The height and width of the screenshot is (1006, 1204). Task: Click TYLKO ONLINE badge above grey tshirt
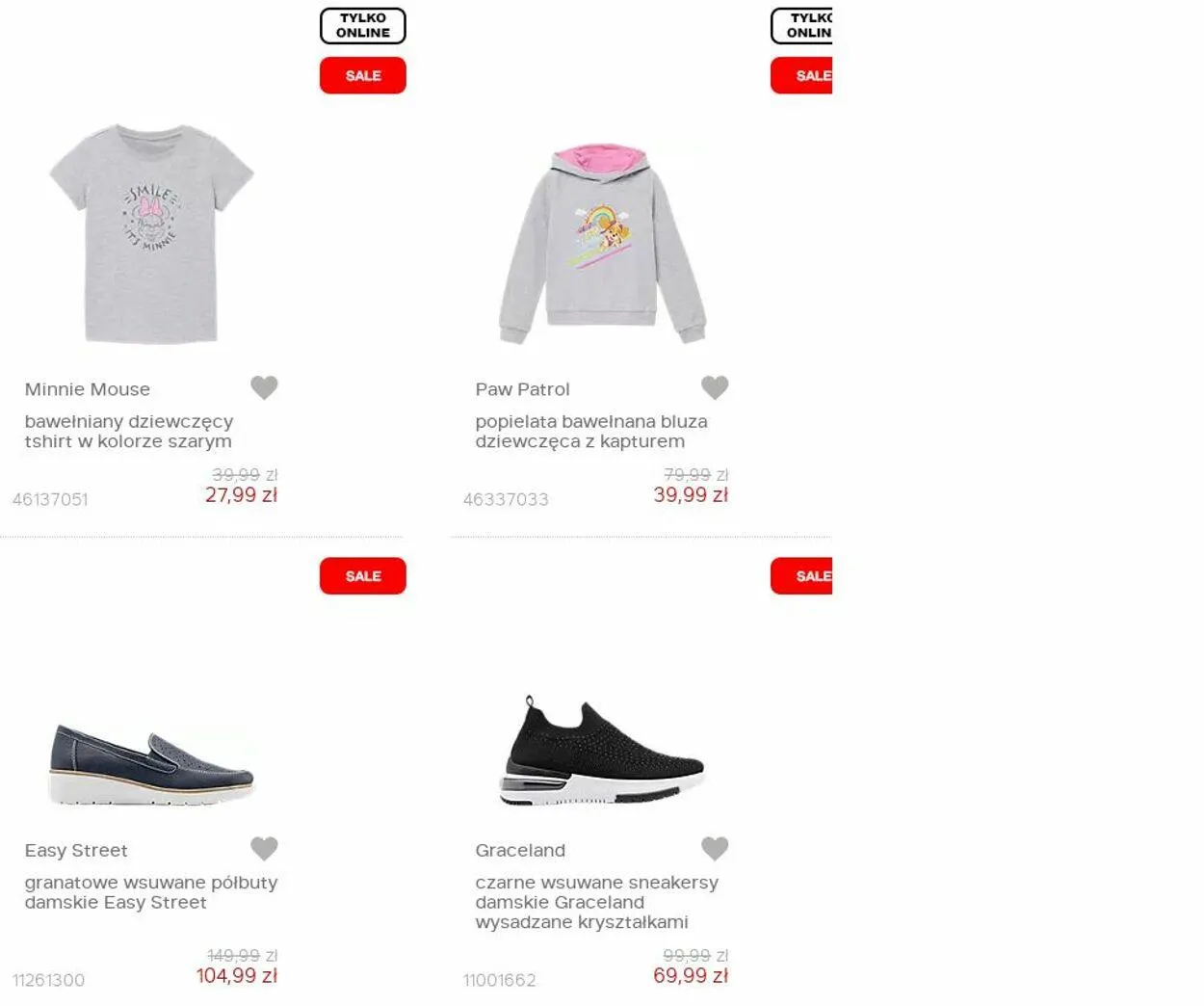(x=362, y=26)
